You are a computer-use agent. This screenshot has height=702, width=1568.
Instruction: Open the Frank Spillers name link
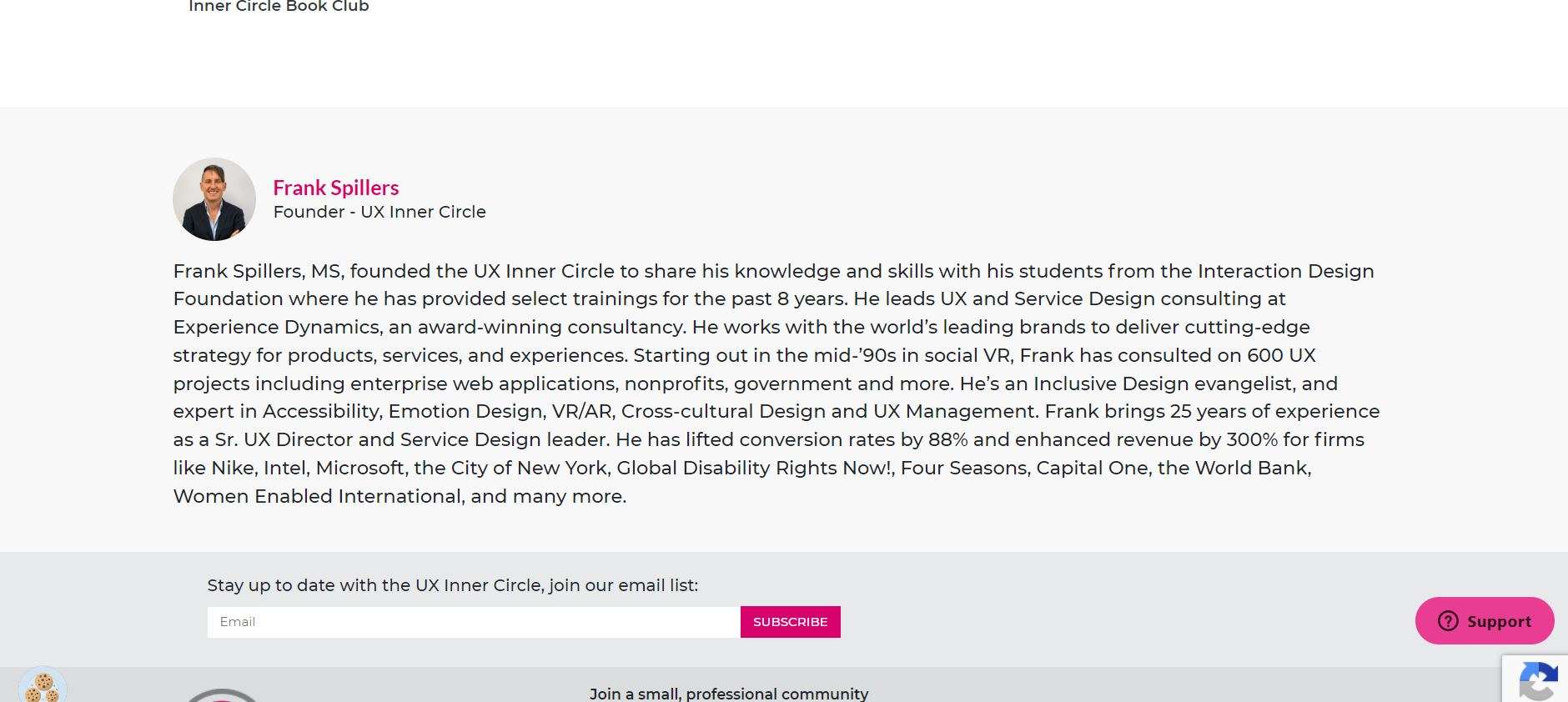pos(336,188)
